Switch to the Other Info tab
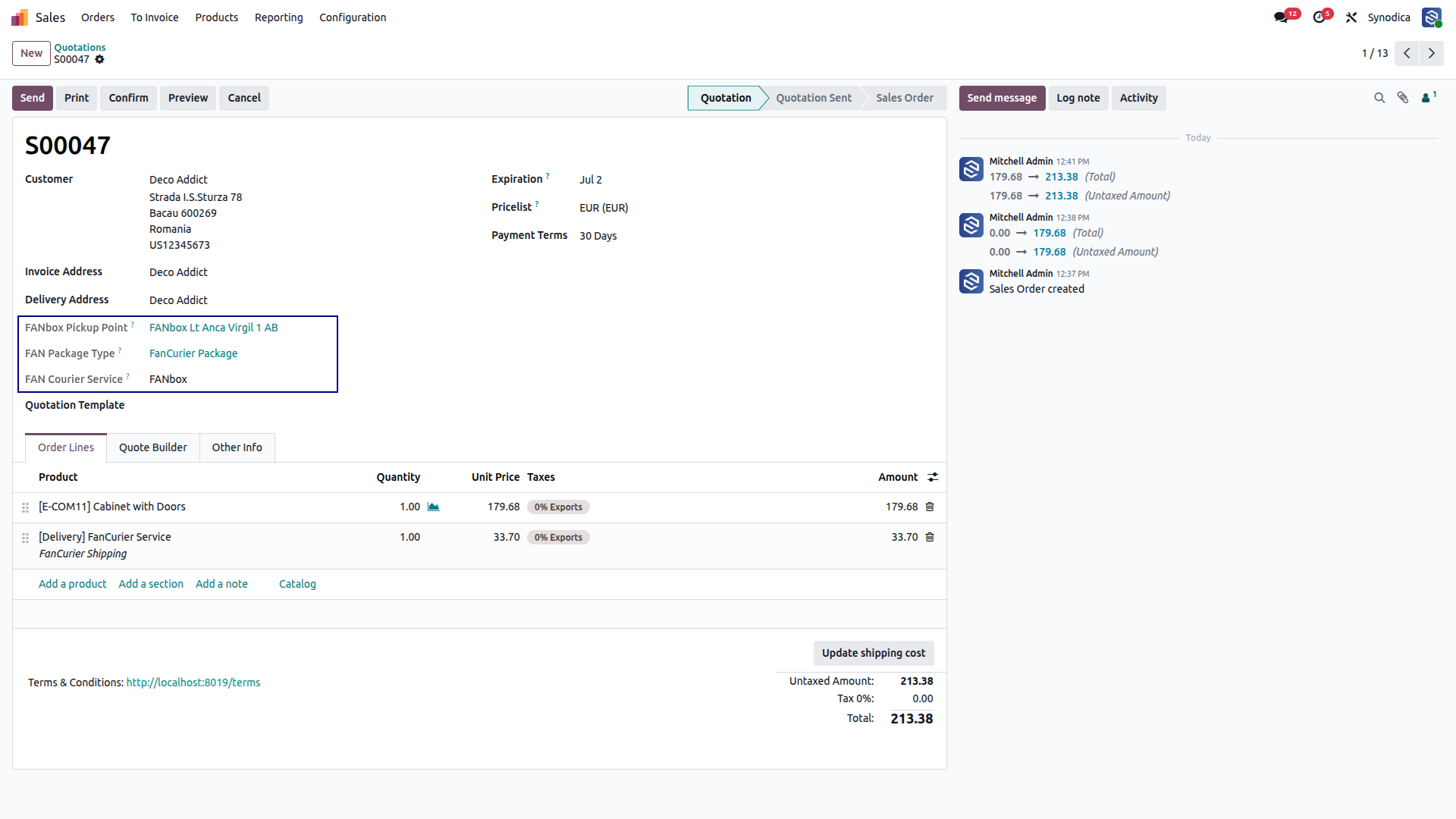1456x819 pixels. pos(237,447)
